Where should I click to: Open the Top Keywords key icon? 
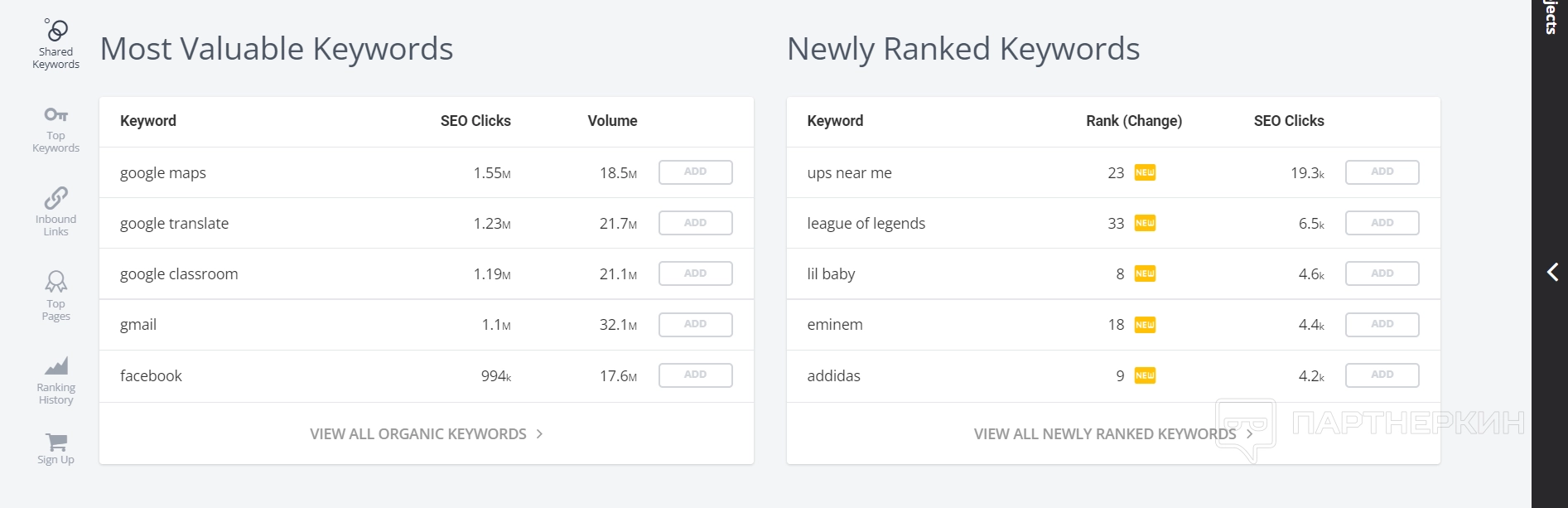coord(56,115)
